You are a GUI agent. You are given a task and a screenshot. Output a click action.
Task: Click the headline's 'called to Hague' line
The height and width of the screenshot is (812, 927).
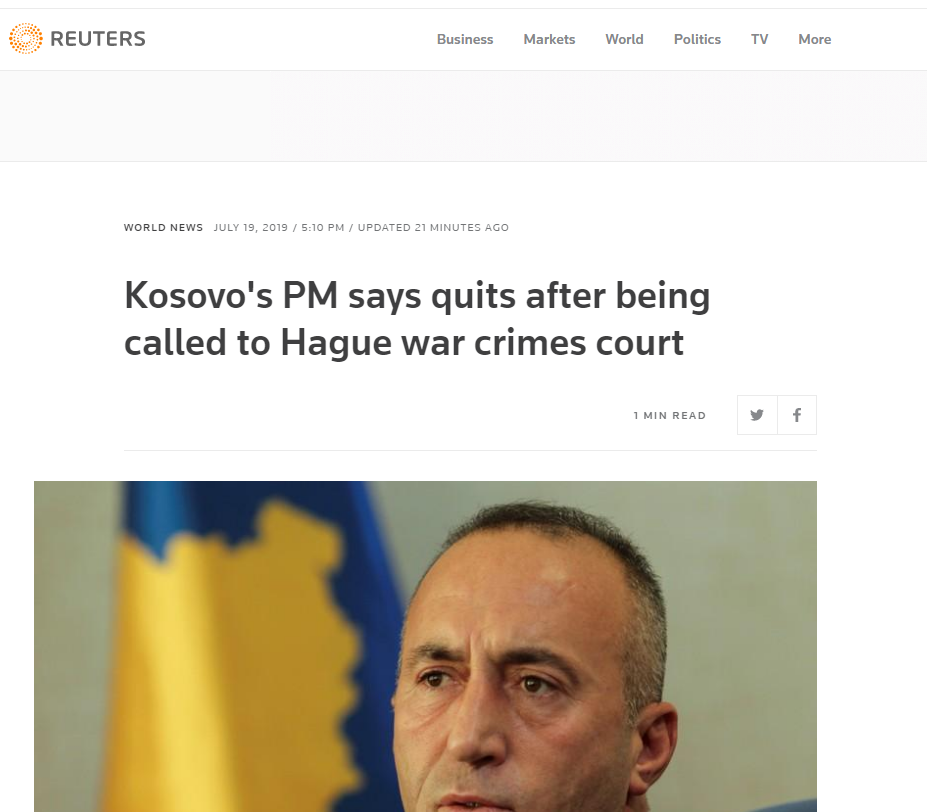[x=404, y=342]
